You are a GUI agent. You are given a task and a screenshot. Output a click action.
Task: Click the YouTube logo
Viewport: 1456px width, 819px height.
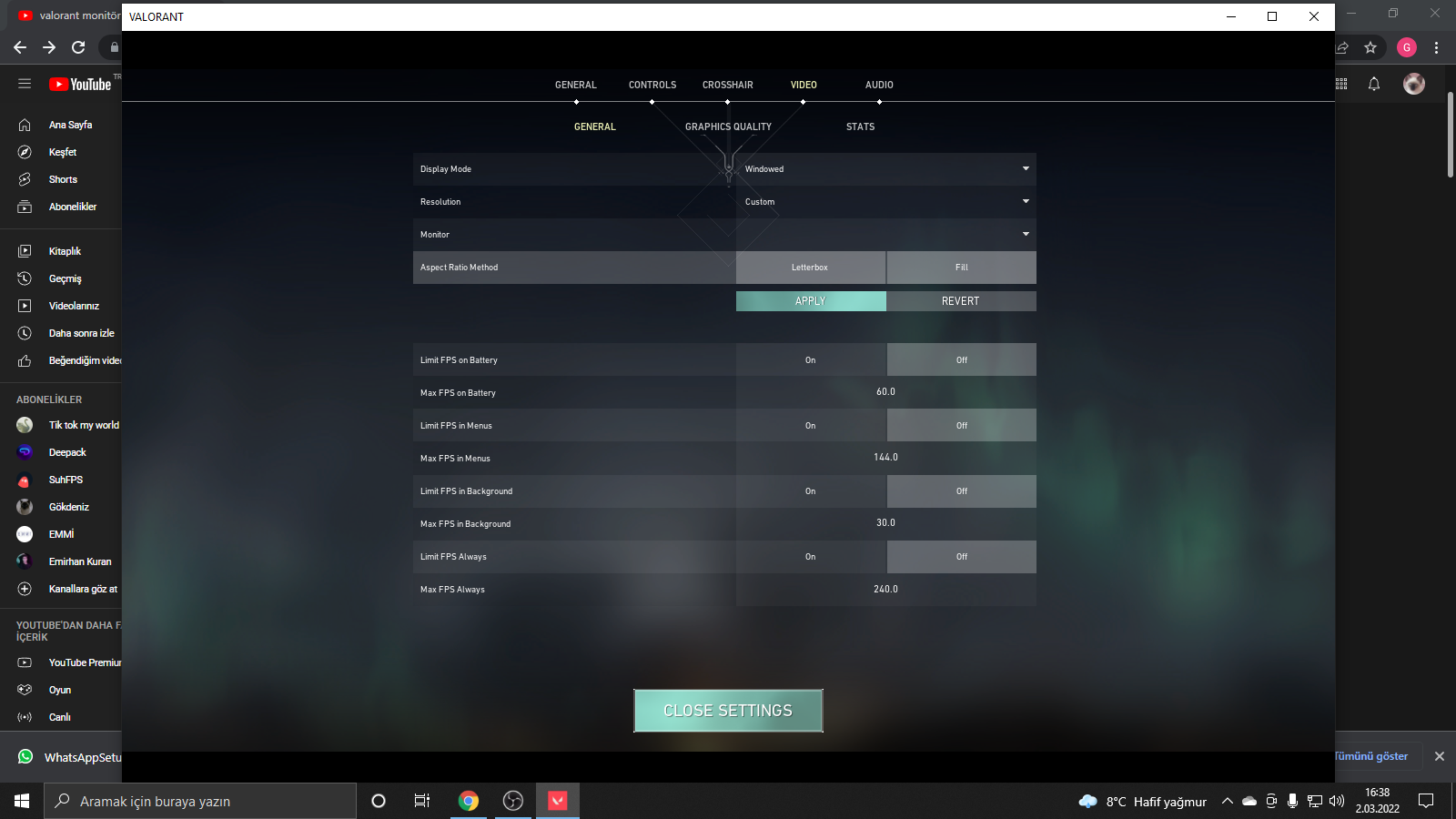coord(80,85)
